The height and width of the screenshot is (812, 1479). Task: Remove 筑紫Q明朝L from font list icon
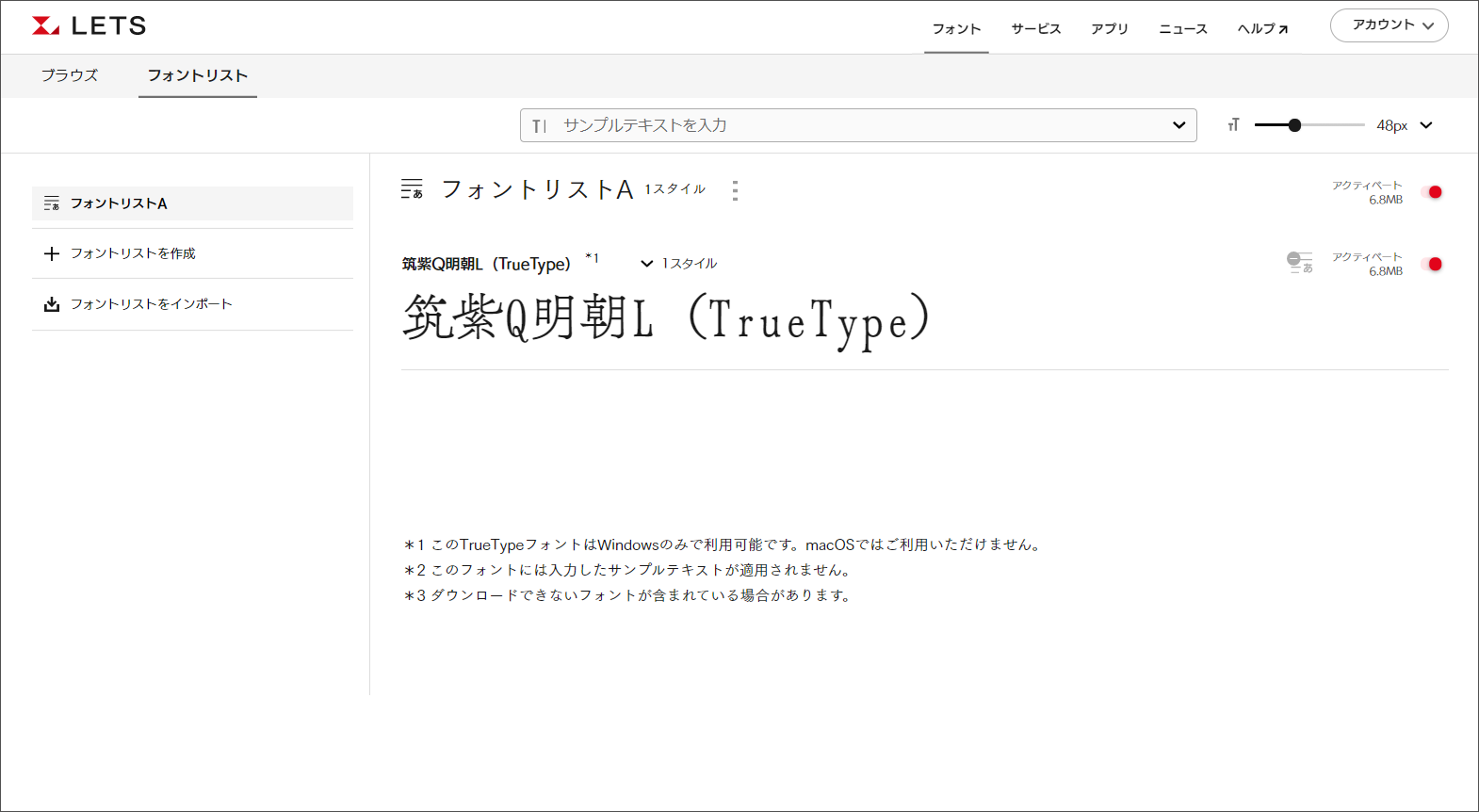(1300, 263)
